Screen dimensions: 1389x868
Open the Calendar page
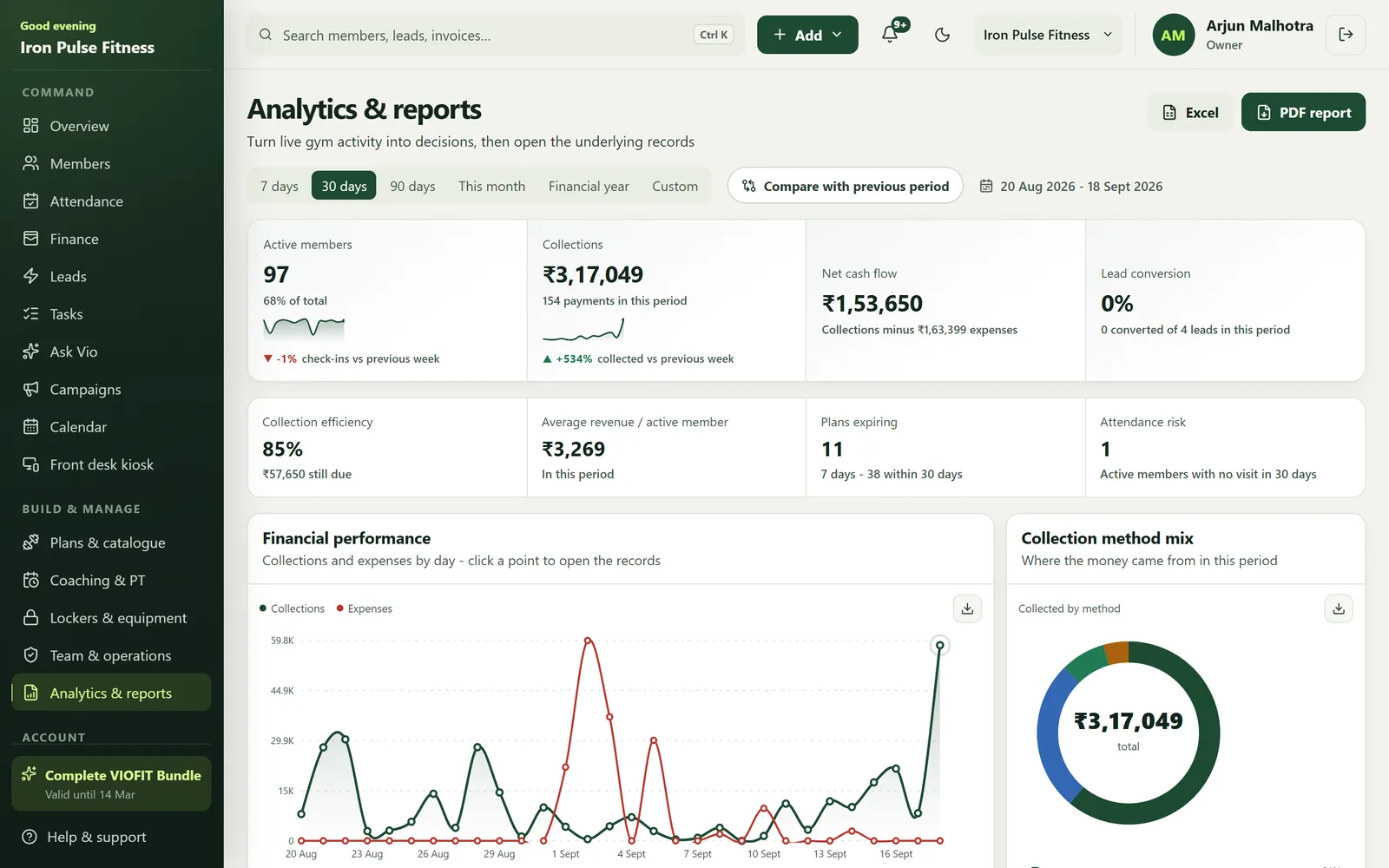click(111, 427)
